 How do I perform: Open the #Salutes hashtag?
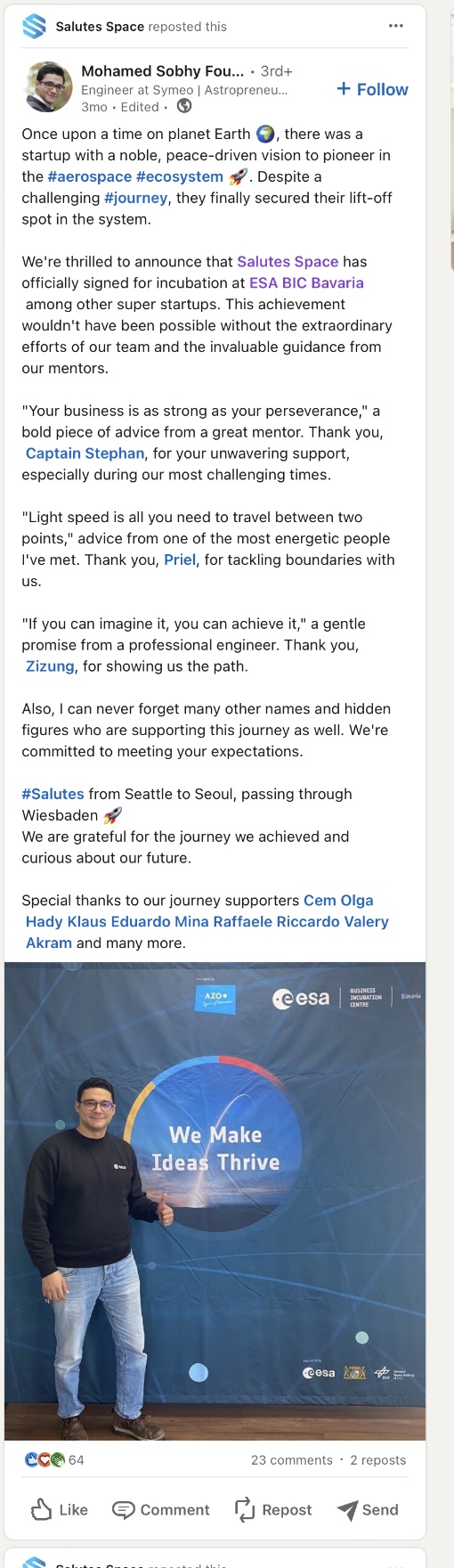(x=53, y=794)
